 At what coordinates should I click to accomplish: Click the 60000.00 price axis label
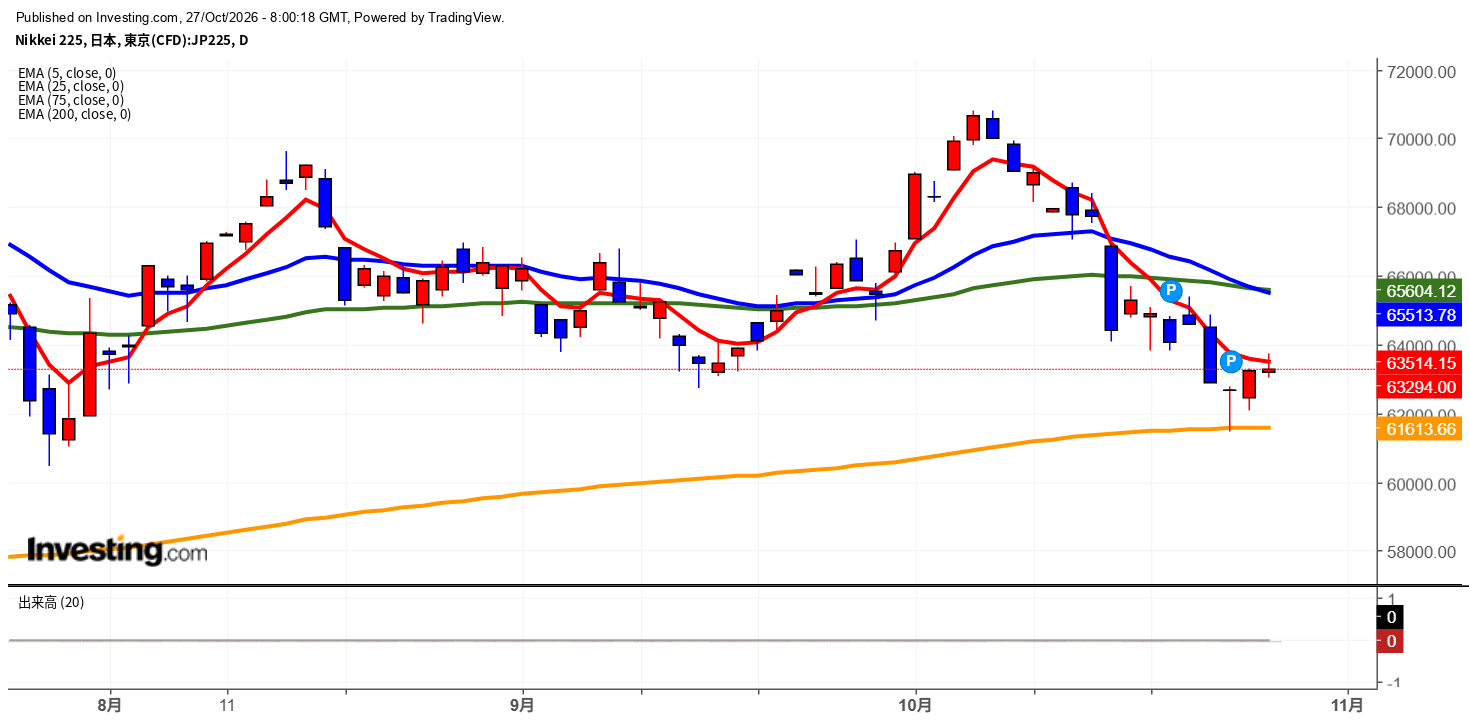click(x=1420, y=484)
